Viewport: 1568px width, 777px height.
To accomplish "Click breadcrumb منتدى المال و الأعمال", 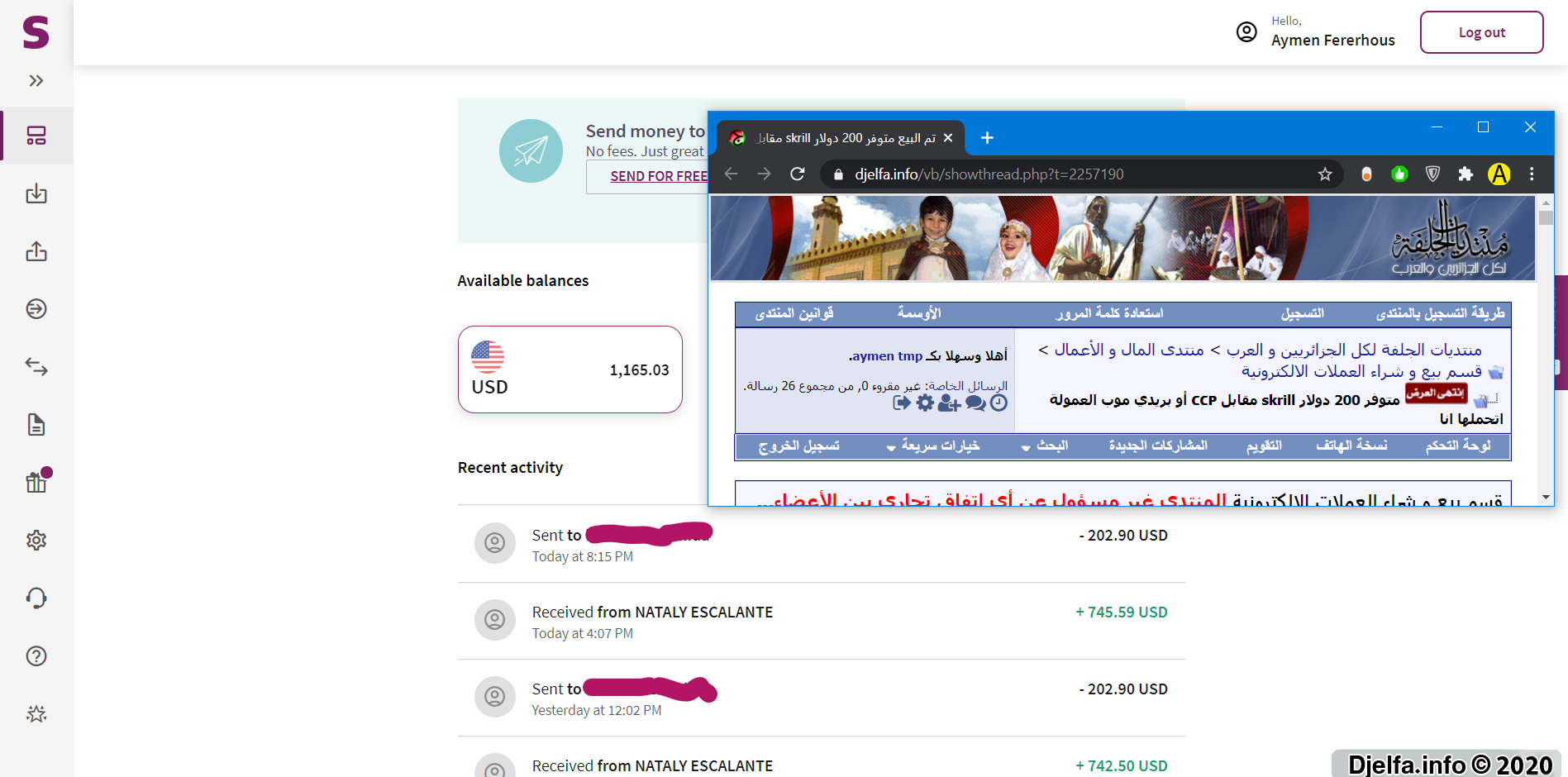I will [1129, 350].
